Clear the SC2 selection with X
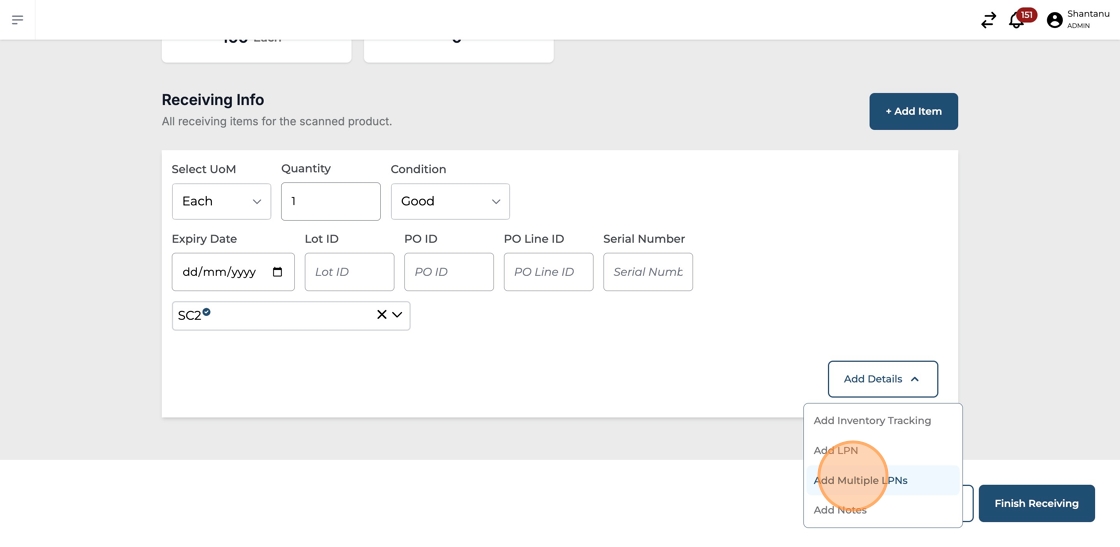 tap(381, 315)
